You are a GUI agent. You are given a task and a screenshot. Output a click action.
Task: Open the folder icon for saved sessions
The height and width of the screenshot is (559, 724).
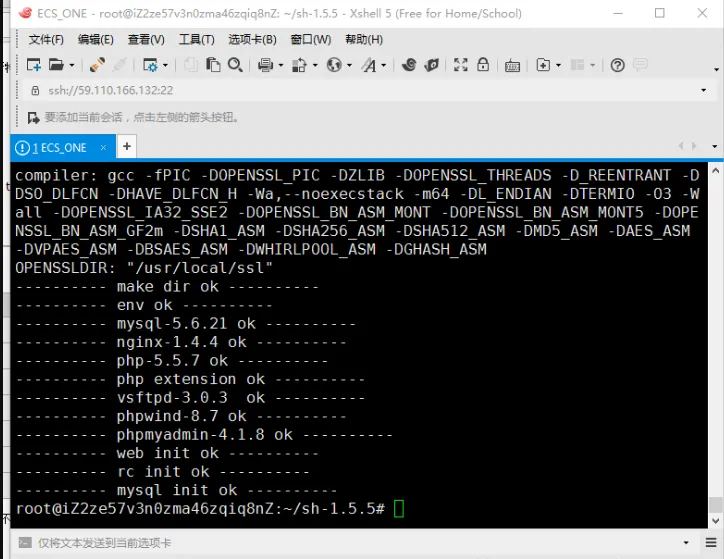click(56, 65)
